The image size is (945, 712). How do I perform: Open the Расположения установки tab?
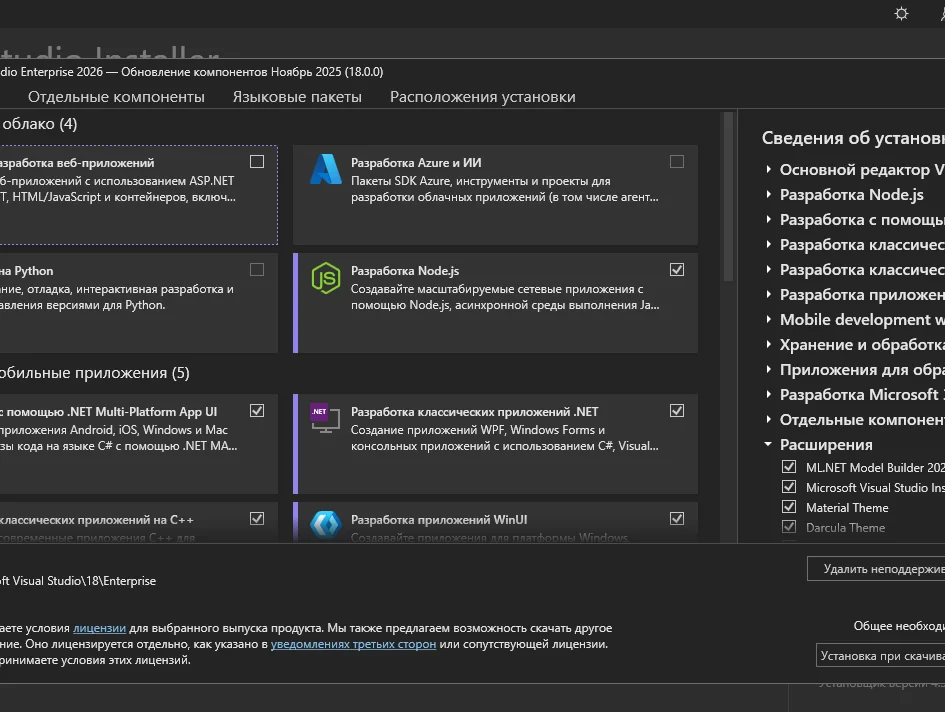tap(482, 97)
